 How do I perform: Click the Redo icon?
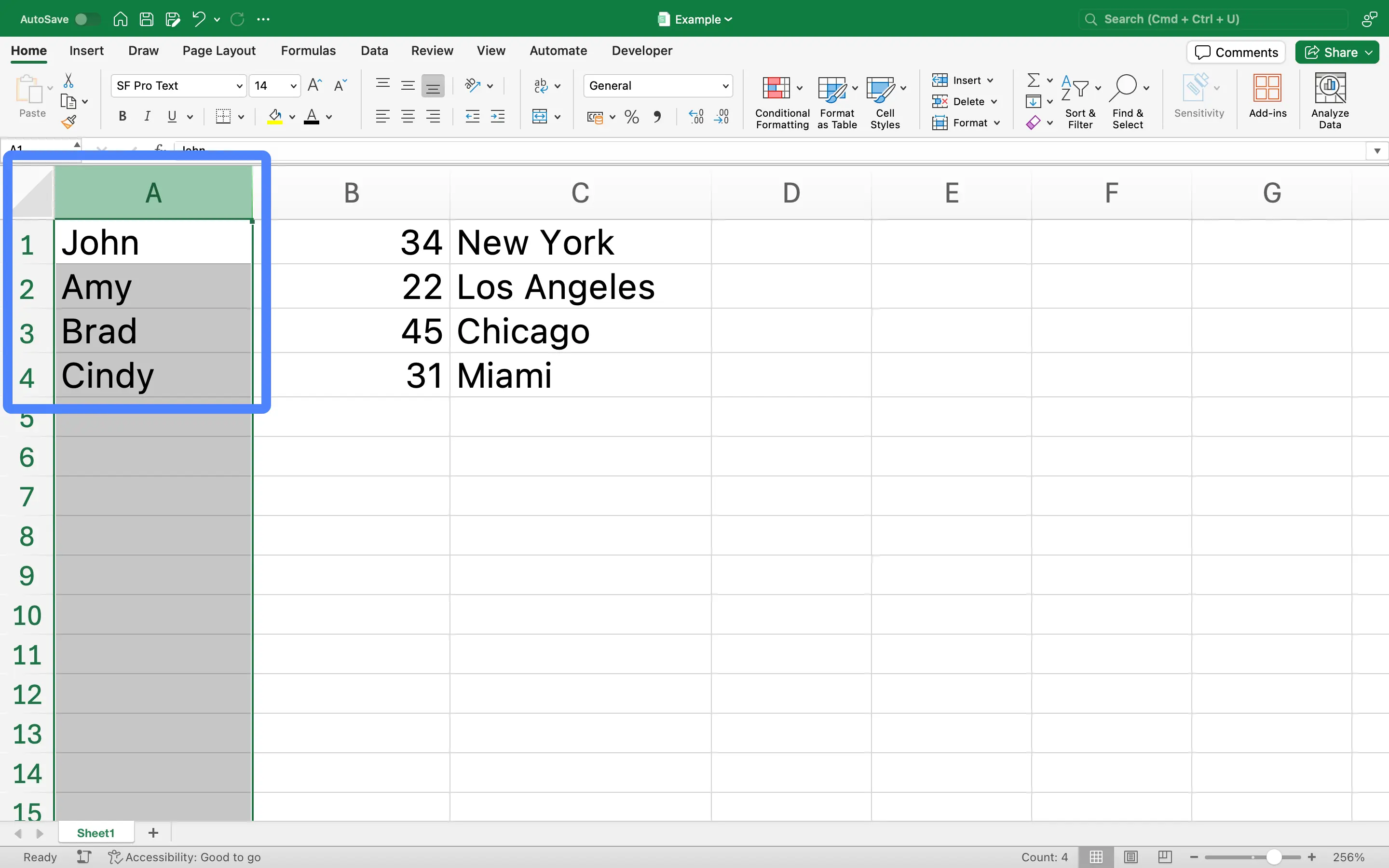pyautogui.click(x=237, y=19)
